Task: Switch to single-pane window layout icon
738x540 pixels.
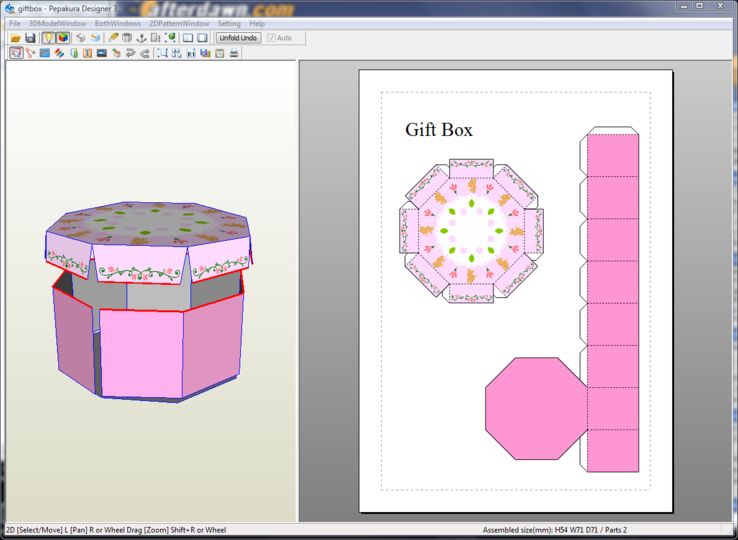Action: tap(202, 38)
